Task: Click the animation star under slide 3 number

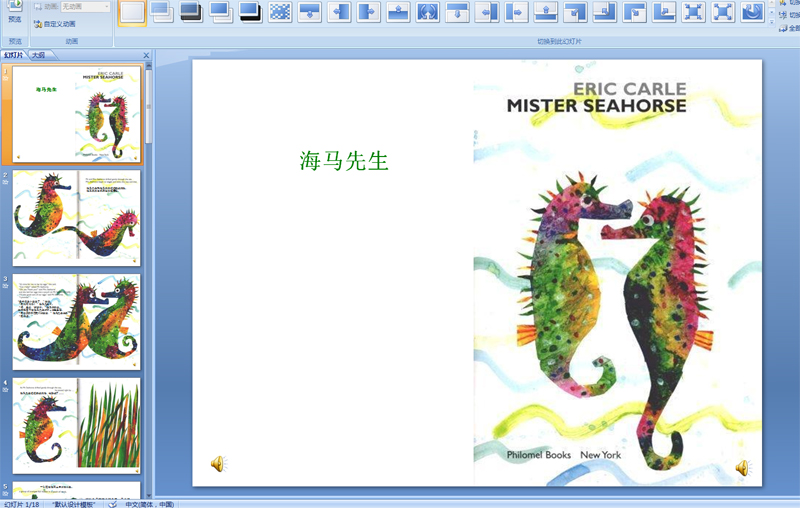Action: click(6, 286)
